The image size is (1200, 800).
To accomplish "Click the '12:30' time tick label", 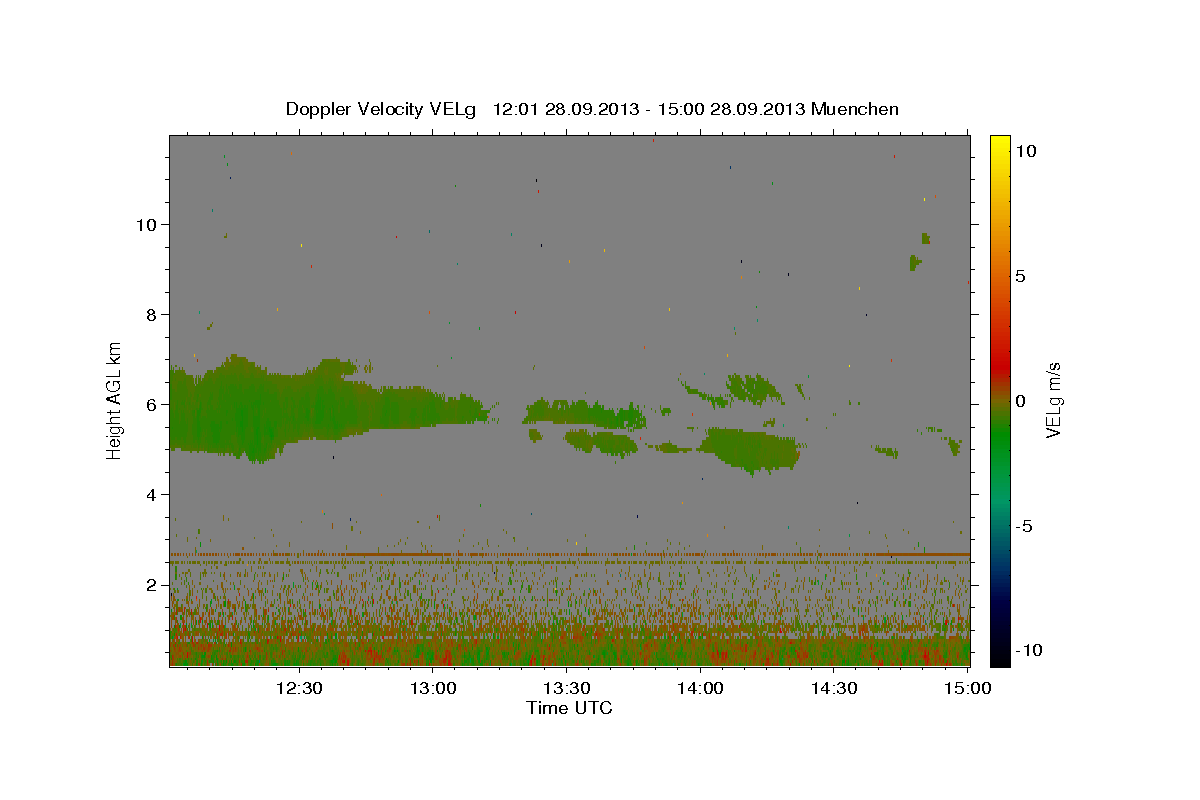I will (x=299, y=689).
